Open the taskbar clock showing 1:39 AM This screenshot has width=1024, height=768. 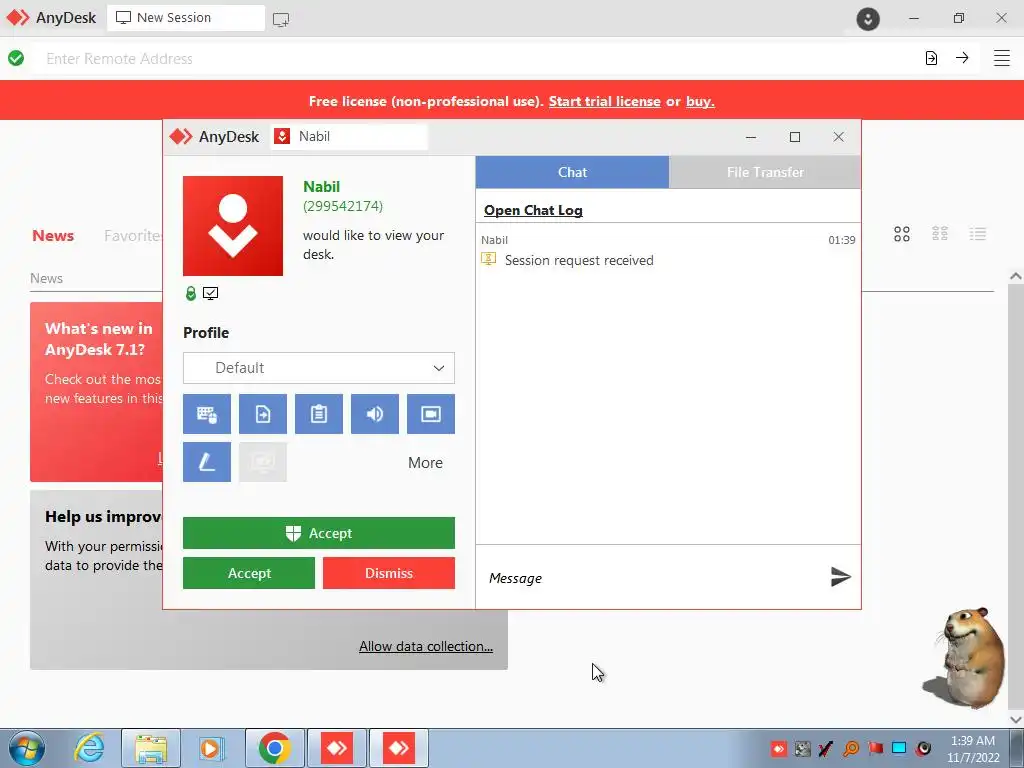point(973,748)
